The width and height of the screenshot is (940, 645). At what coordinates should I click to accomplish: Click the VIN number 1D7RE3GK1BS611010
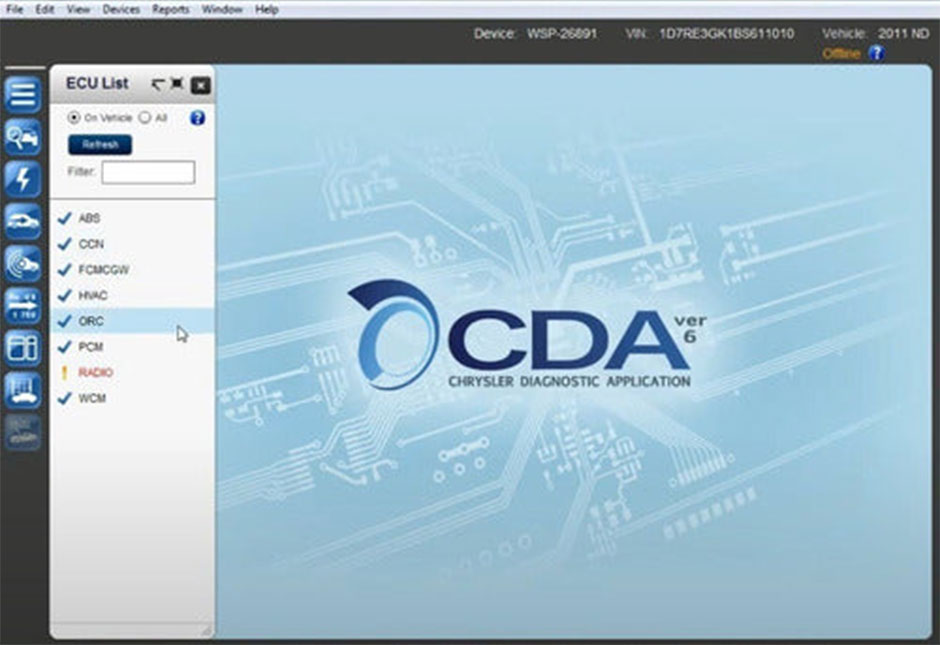click(727, 34)
